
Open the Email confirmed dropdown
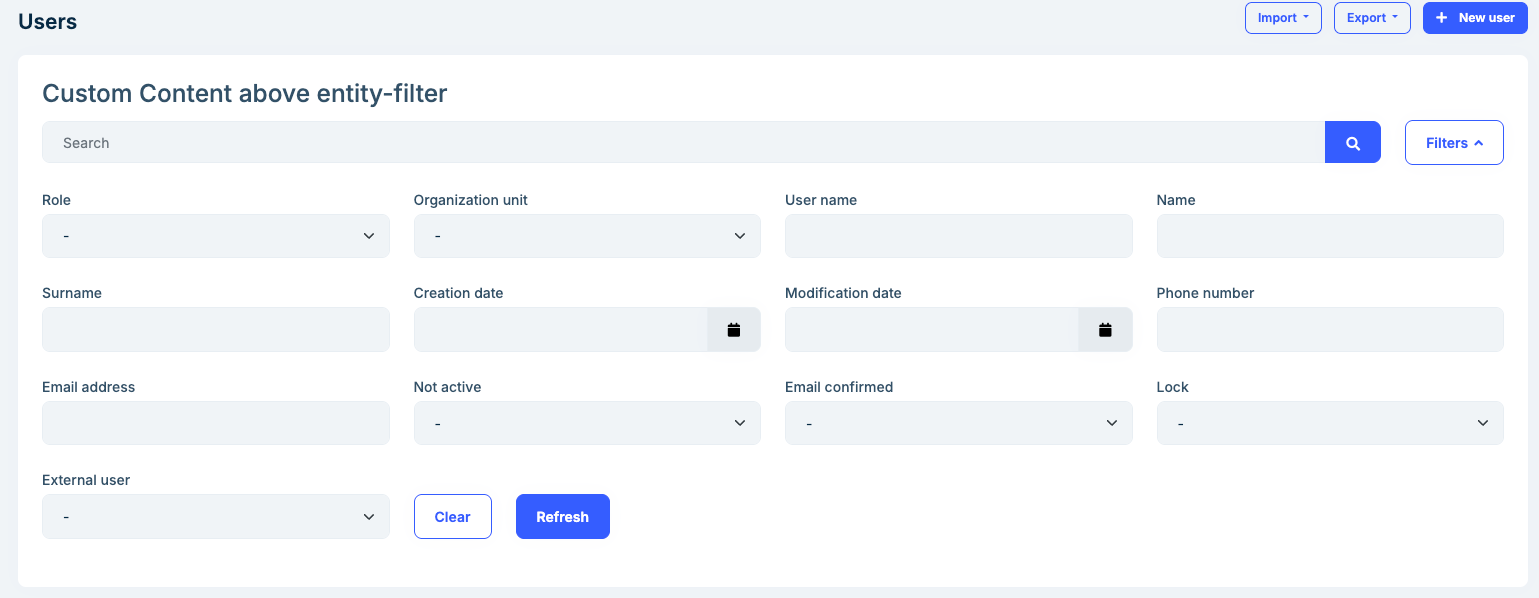[958, 422]
